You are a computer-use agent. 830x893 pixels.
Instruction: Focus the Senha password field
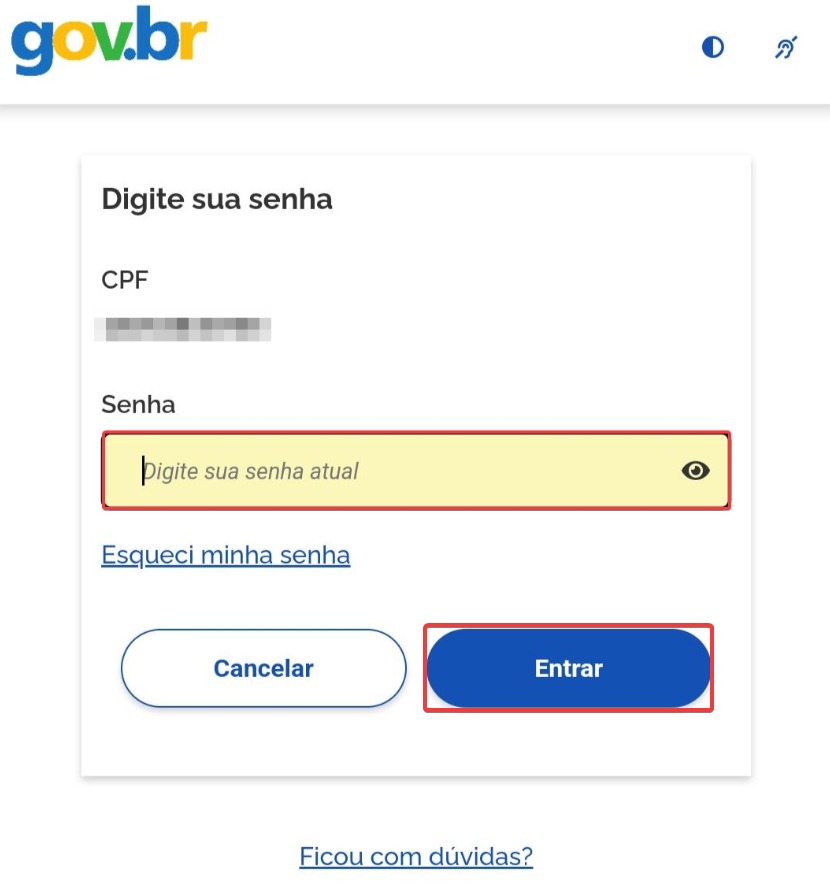416,470
